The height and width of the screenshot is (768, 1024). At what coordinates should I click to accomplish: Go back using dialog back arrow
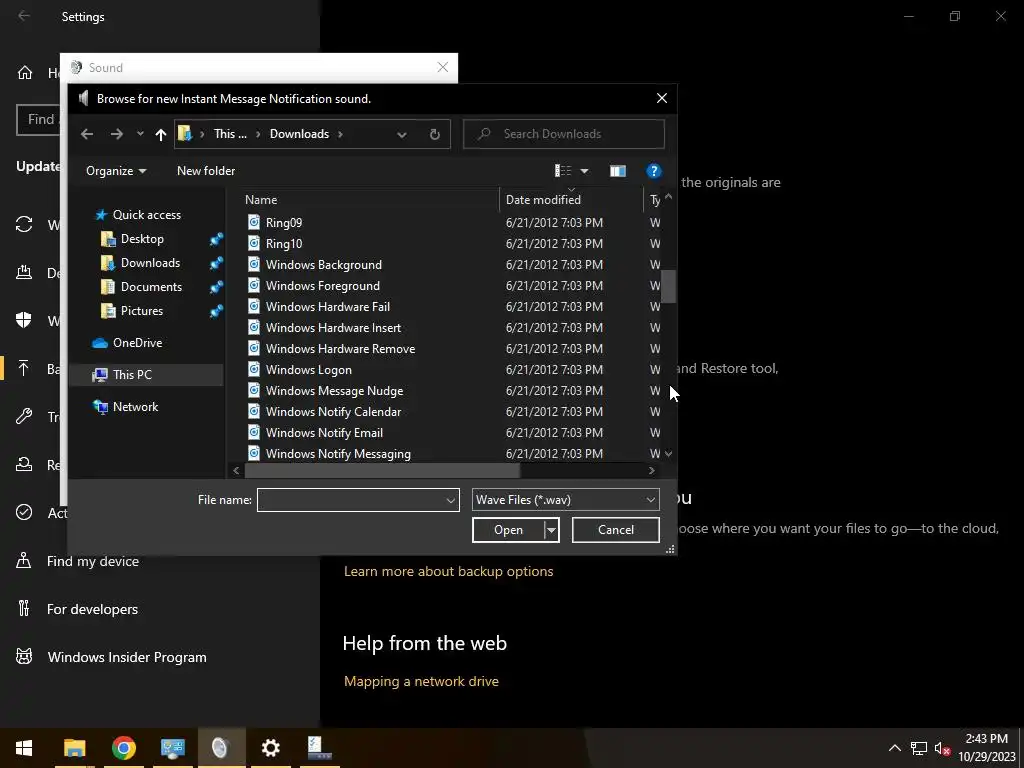[x=87, y=134]
